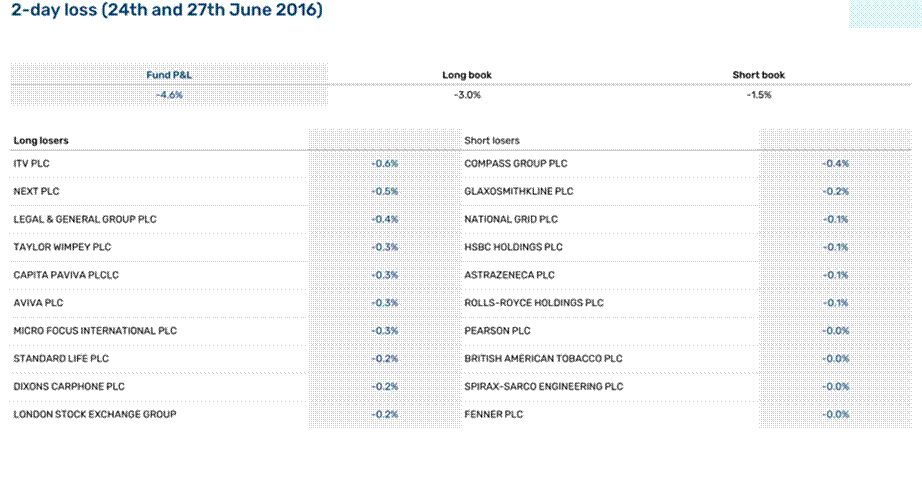Image resolution: width=922 pixels, height=498 pixels.
Task: Click the 'FENNER PLC' row name
Action: click(x=493, y=414)
